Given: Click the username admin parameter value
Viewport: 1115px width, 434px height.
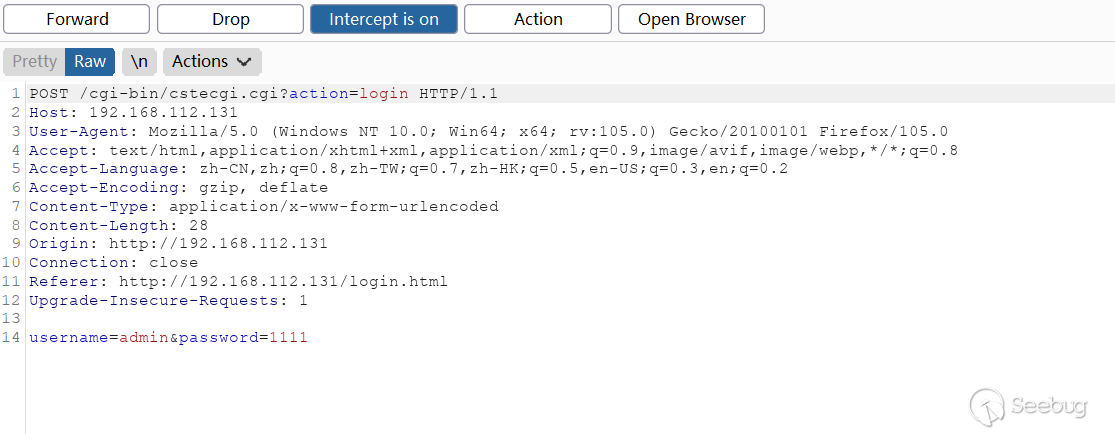Looking at the screenshot, I should 144,338.
